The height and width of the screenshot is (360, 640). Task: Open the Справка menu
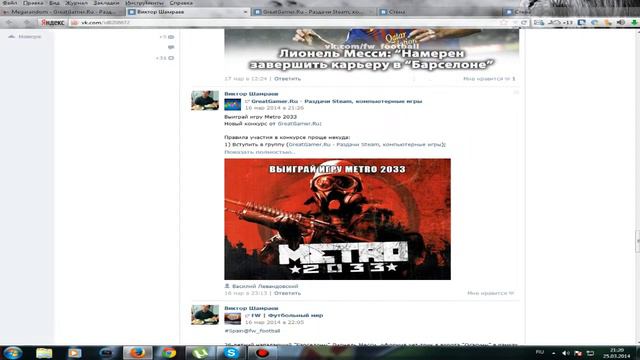click(181, 3)
